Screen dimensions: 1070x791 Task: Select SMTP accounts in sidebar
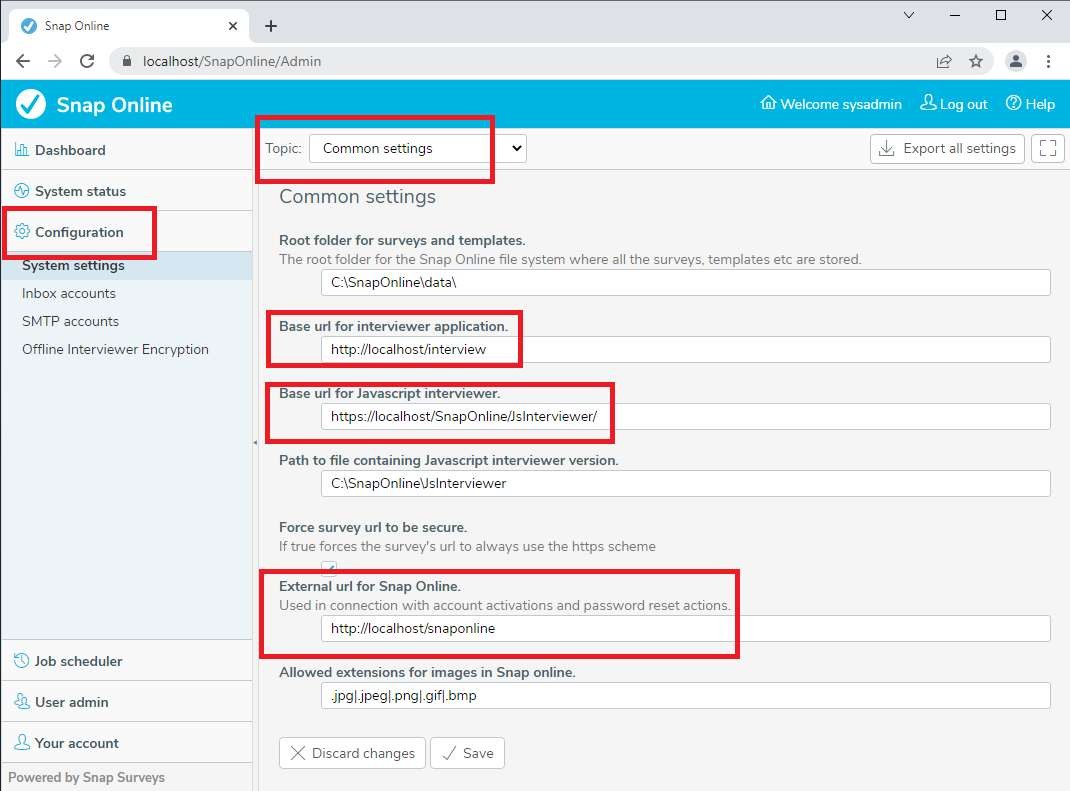(x=70, y=321)
